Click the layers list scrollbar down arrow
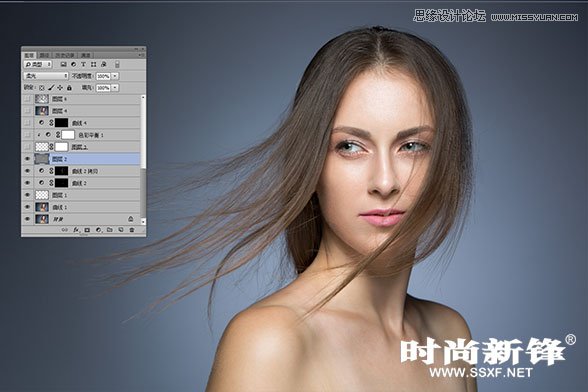The width and height of the screenshot is (588, 392). click(x=143, y=222)
